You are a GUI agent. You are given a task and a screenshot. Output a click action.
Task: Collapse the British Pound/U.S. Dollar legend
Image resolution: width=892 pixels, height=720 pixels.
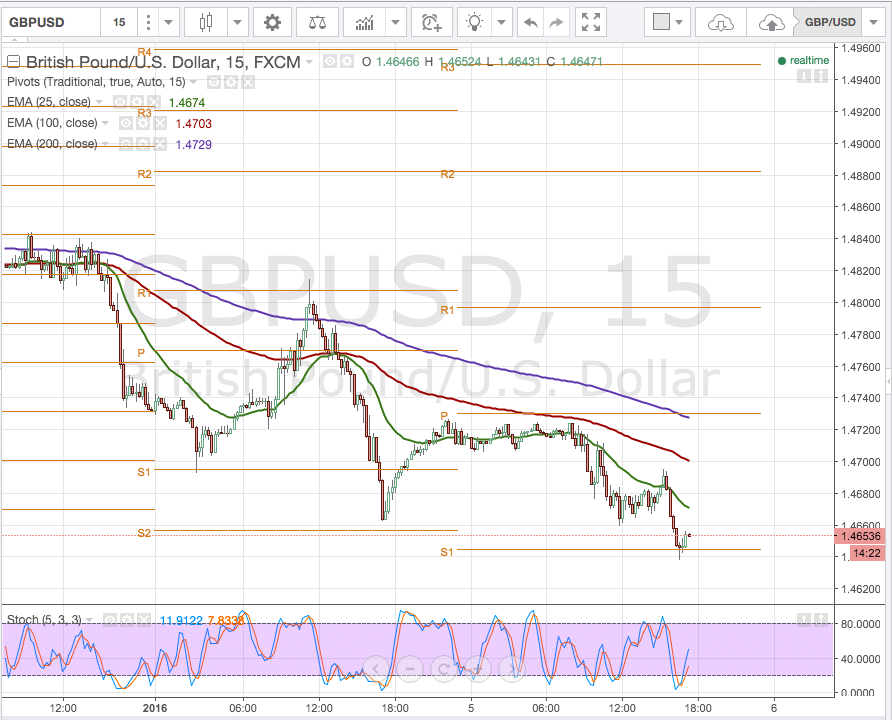click(x=13, y=61)
